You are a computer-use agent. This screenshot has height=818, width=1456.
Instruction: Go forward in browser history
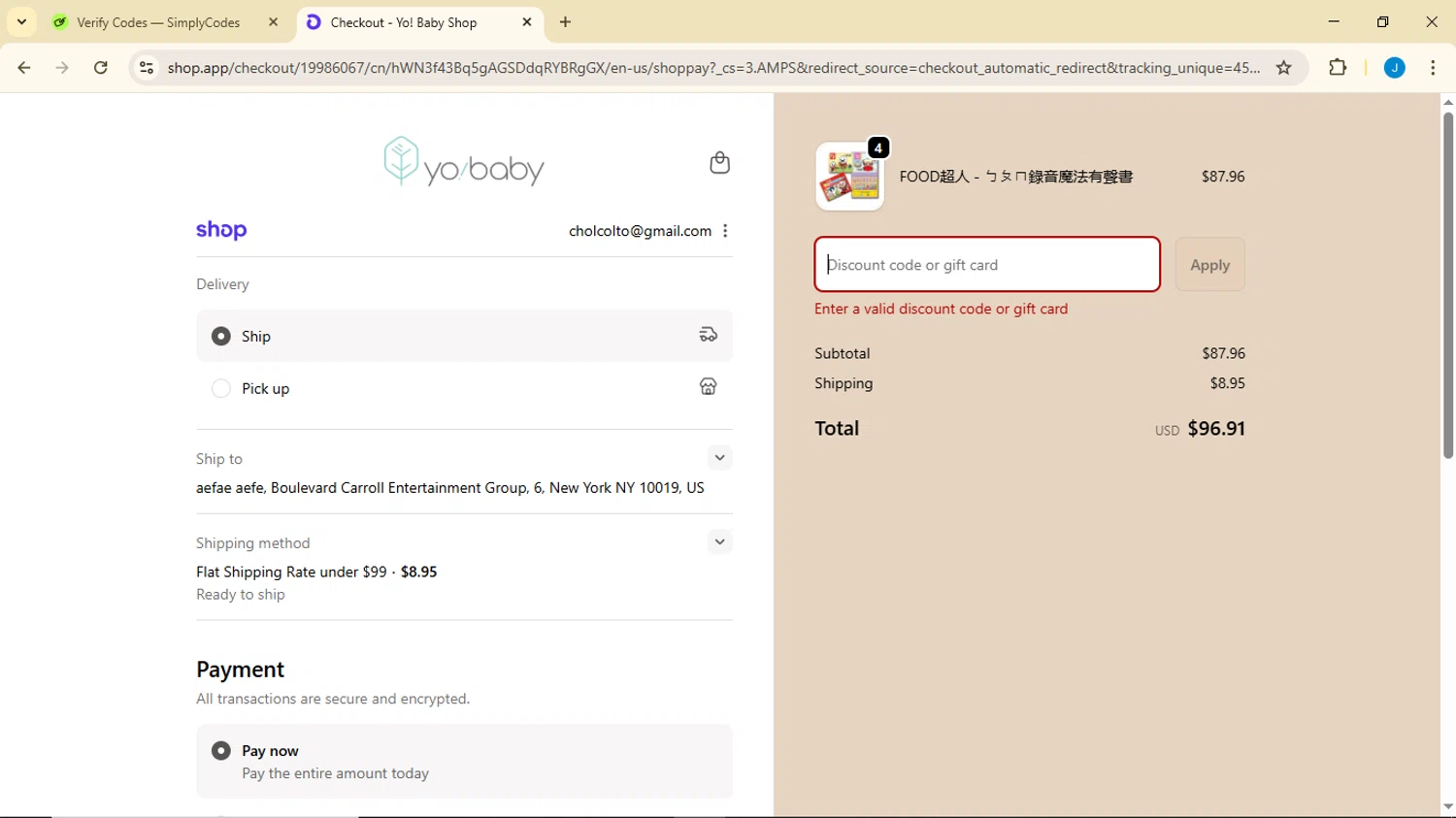(62, 68)
